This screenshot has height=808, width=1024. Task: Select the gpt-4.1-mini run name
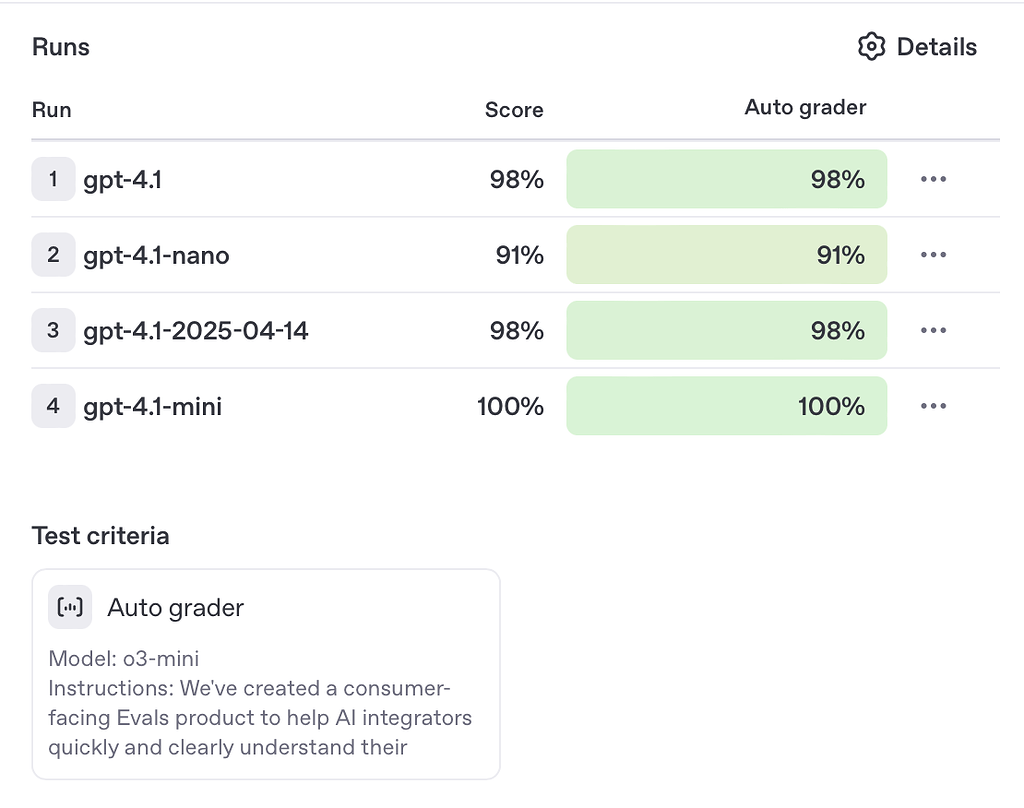pyautogui.click(x=152, y=407)
